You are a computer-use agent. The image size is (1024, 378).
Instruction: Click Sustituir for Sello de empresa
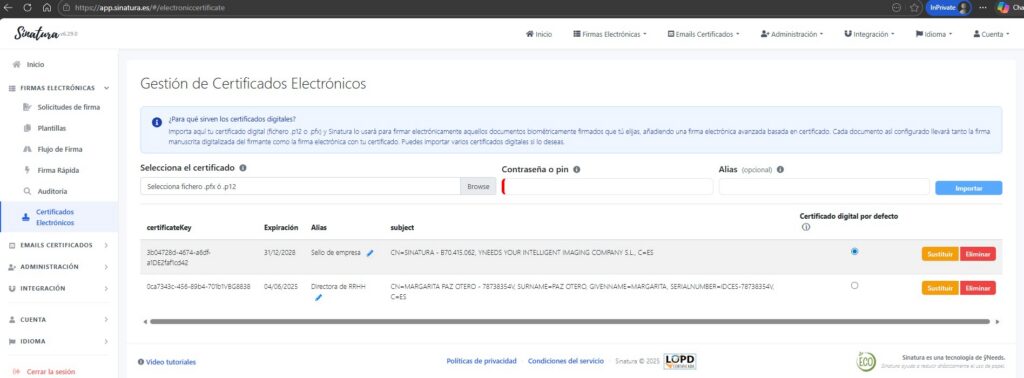coord(940,254)
